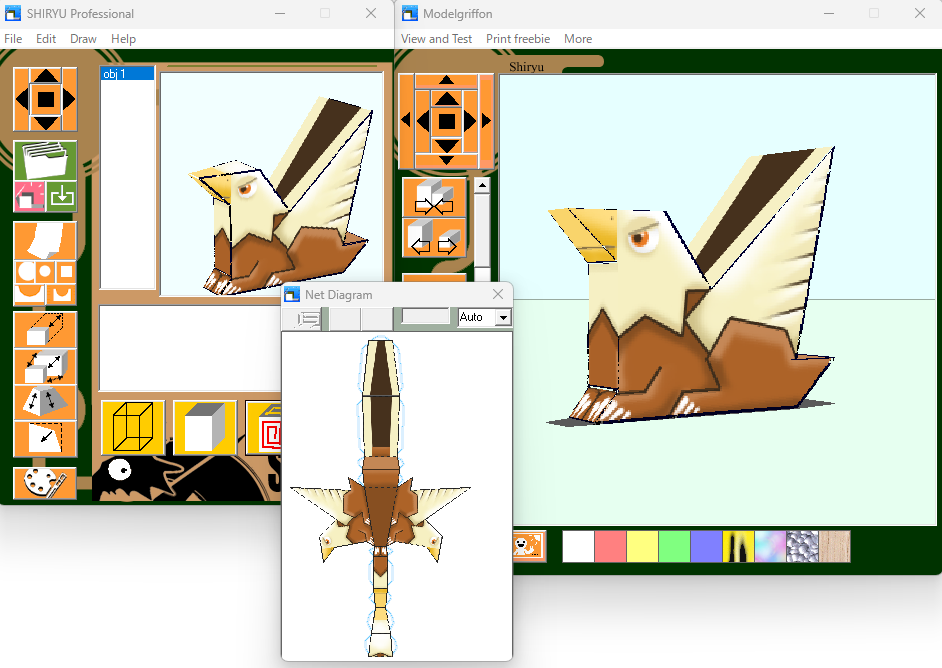Open the Print freebie menu
Viewport: 942px width, 668px height.
pos(518,38)
